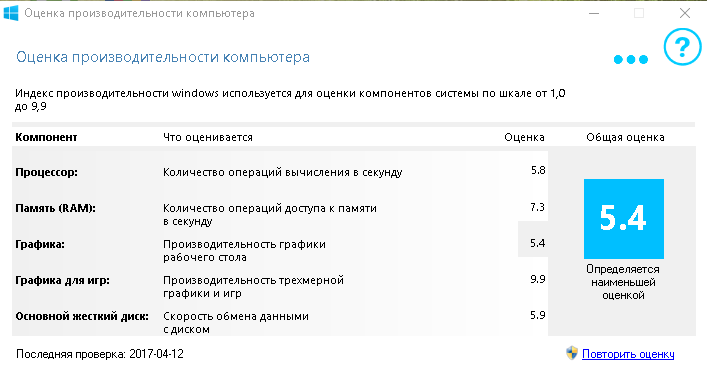Click the Компонент column header

tap(46, 137)
